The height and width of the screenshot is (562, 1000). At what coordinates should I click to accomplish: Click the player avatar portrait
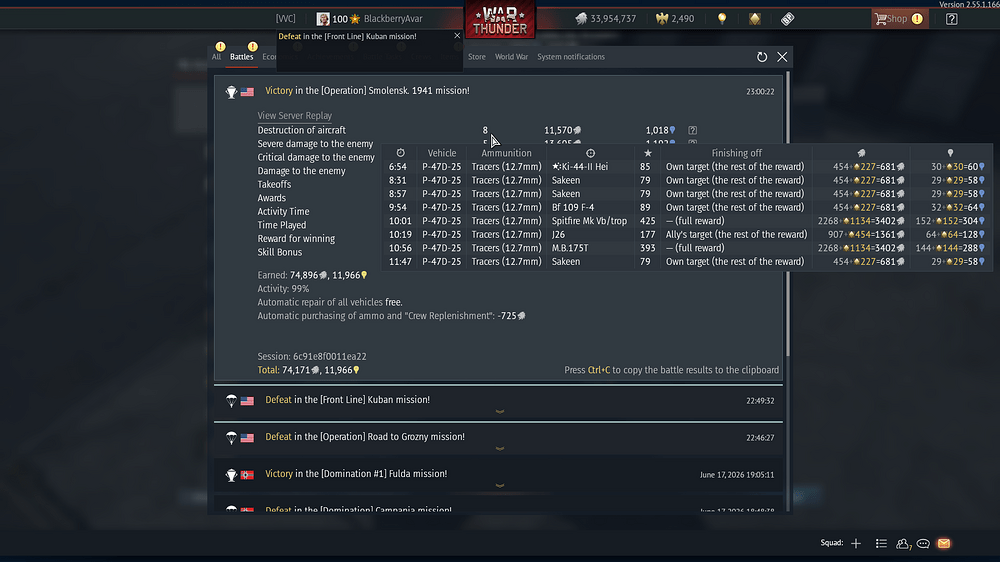[x=323, y=18]
